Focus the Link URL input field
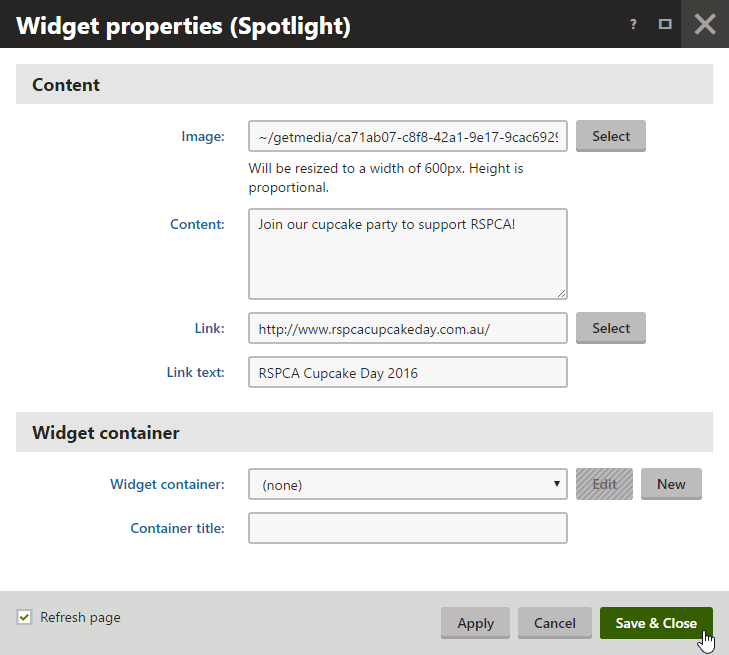 coord(407,328)
